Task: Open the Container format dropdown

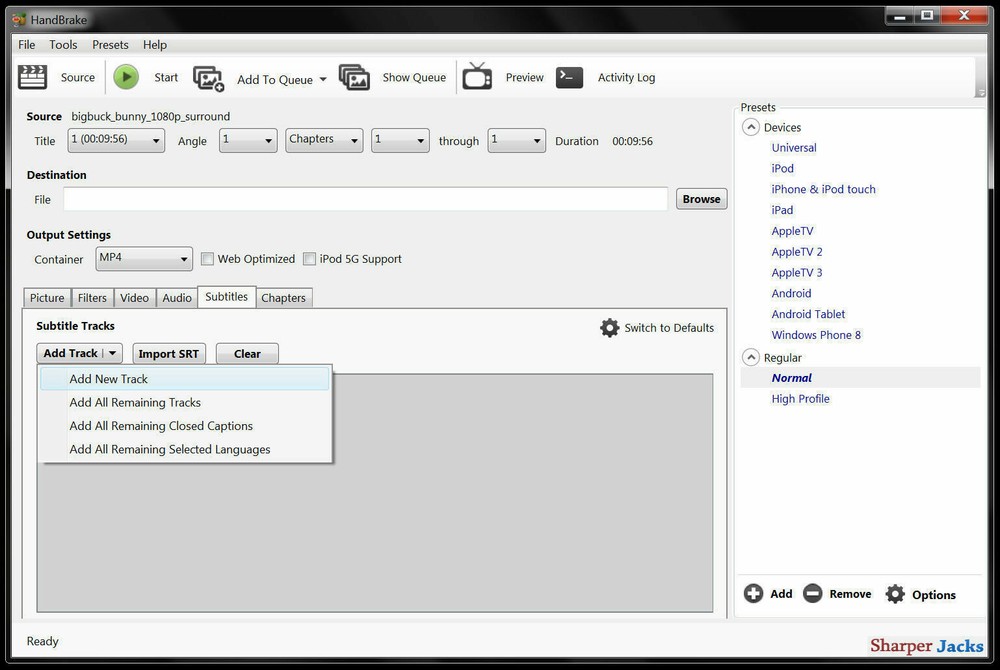Action: (x=187, y=258)
